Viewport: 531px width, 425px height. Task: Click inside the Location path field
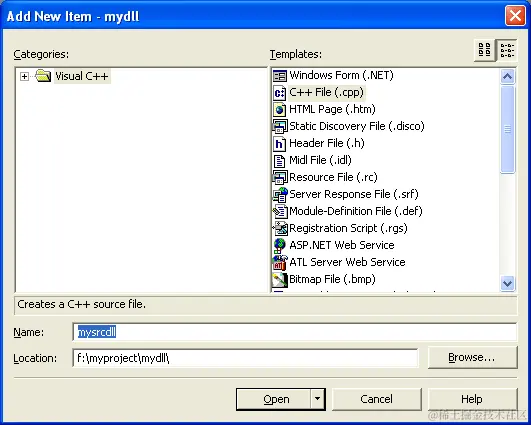tap(245, 358)
